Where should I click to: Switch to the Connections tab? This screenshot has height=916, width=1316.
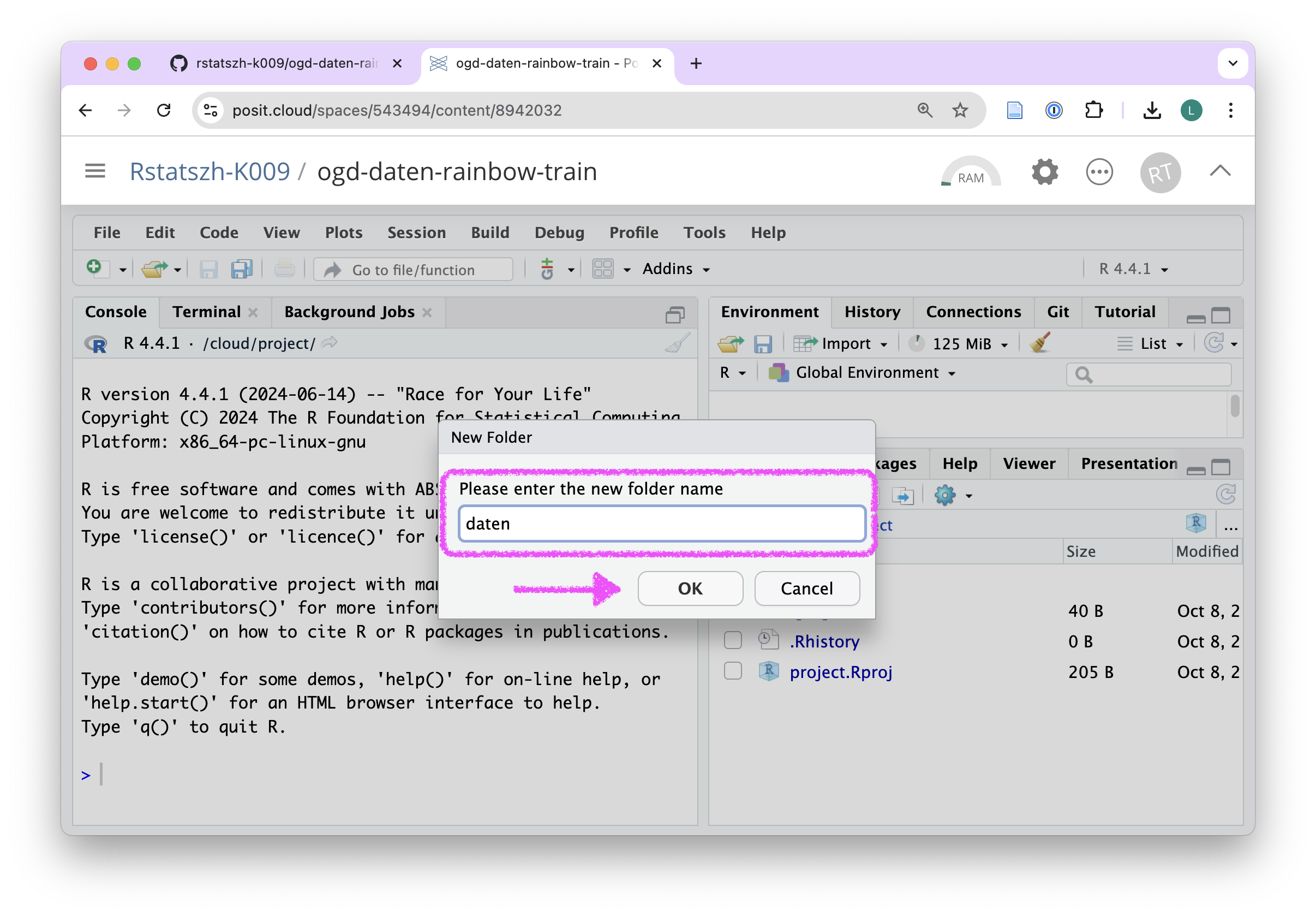click(x=973, y=312)
